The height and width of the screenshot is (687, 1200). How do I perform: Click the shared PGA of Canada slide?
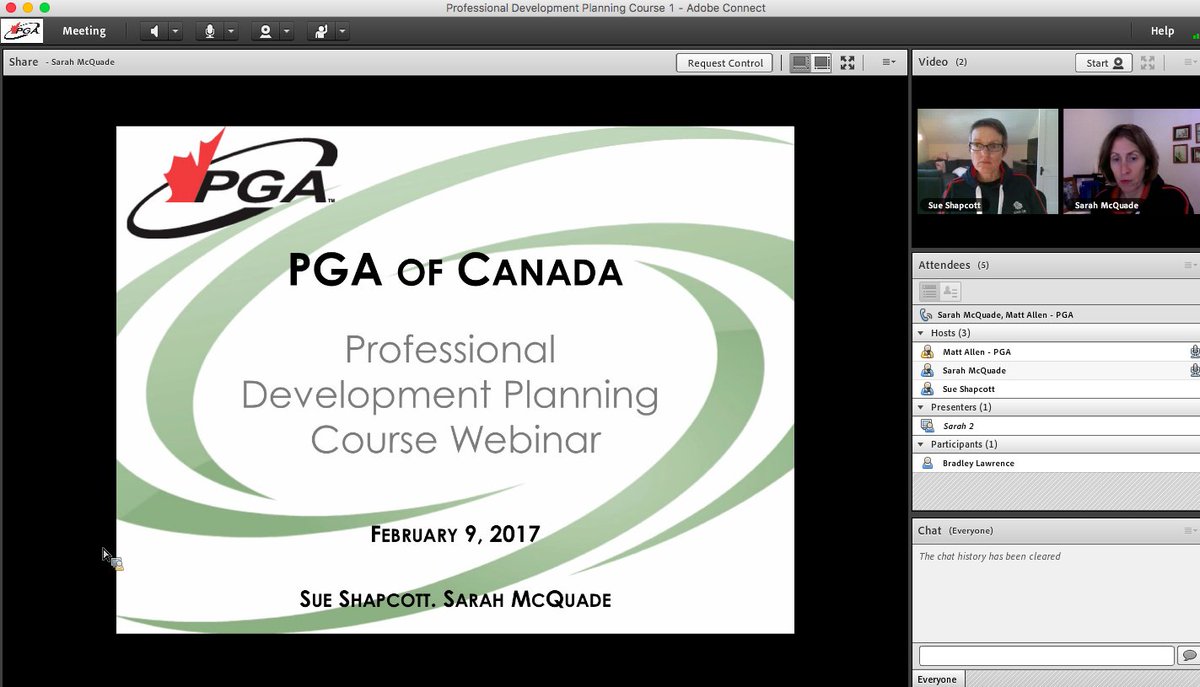tap(455, 379)
